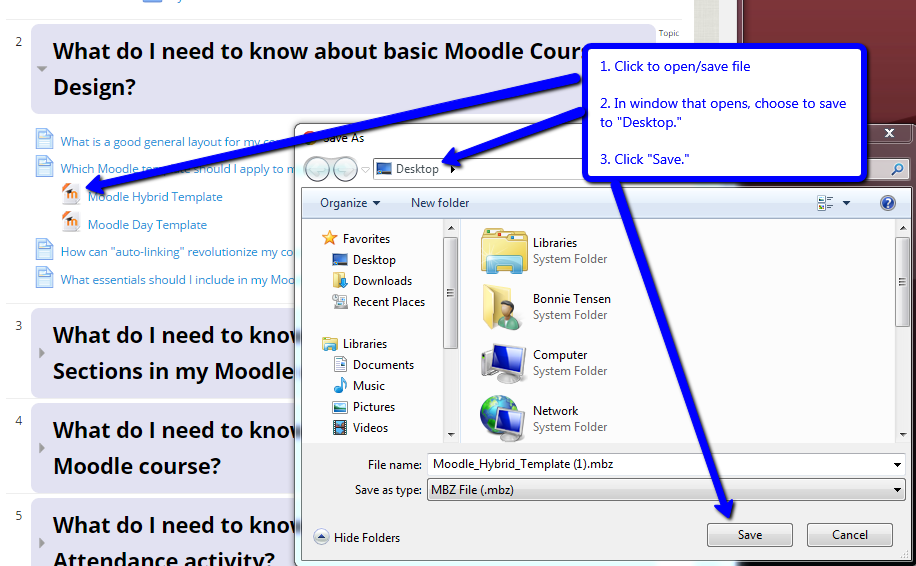The height and width of the screenshot is (566, 916).
Task: Click the Back arrow button in Save As dialog
Action: [318, 169]
